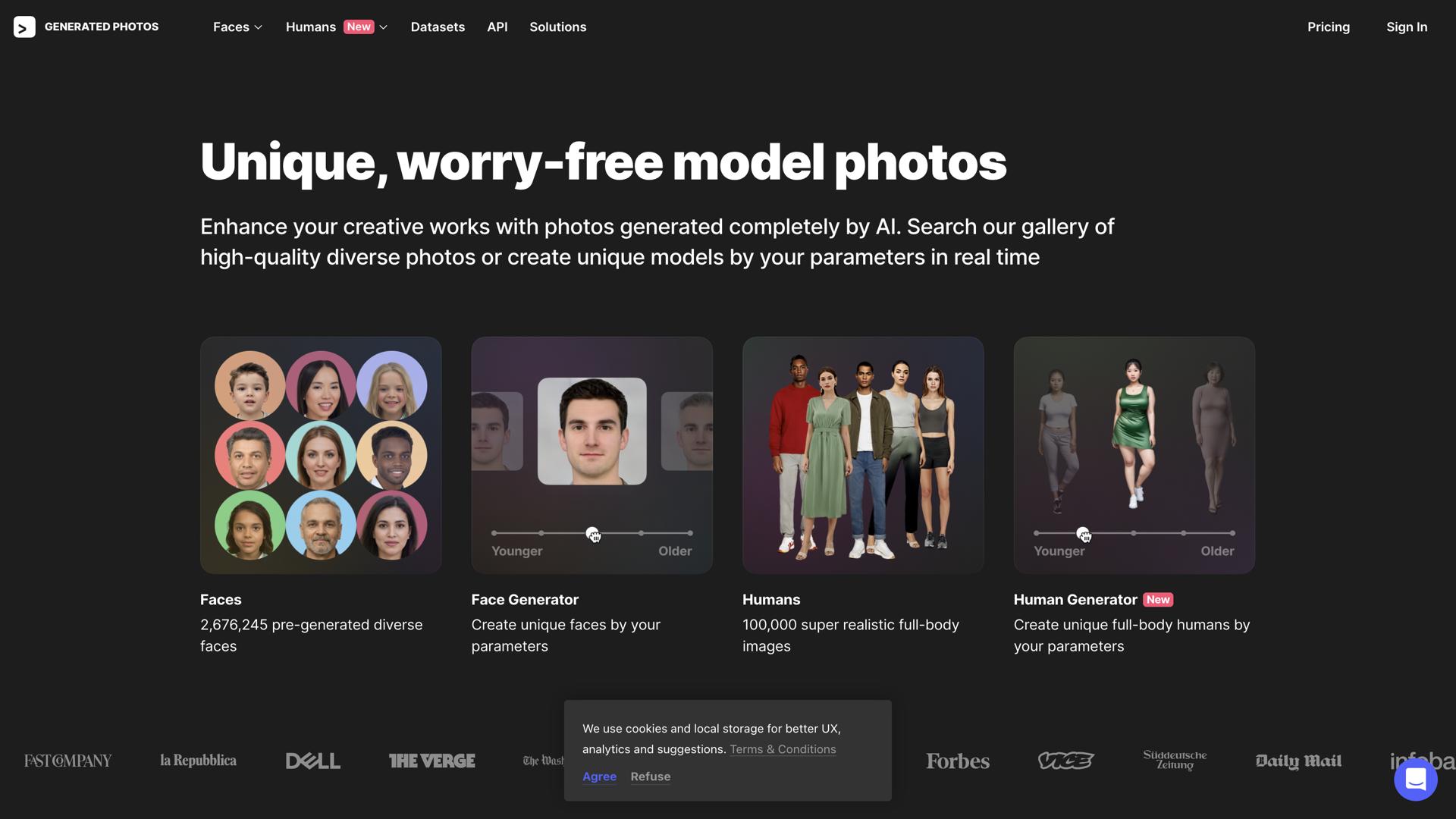Open the chat support bubble icon
1456x819 pixels.
[1415, 779]
